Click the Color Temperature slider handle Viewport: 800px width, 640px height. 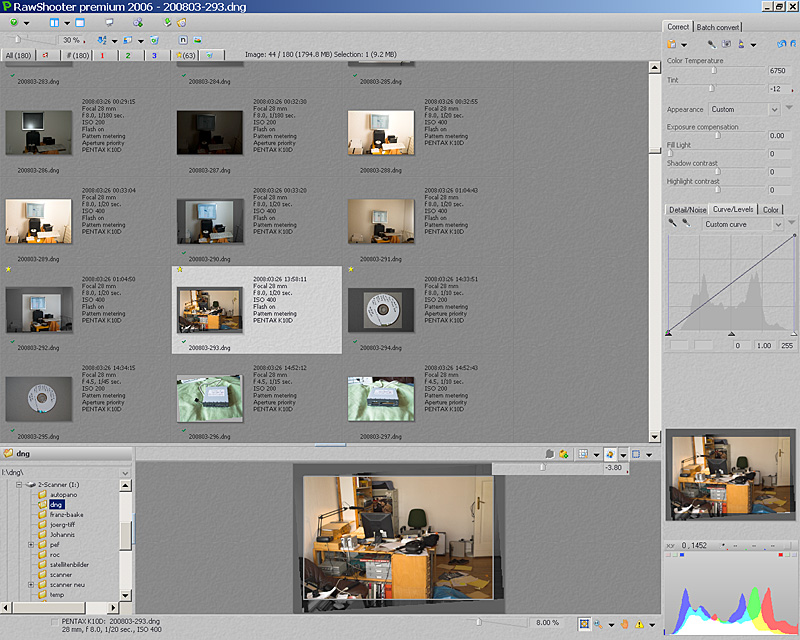713,71
